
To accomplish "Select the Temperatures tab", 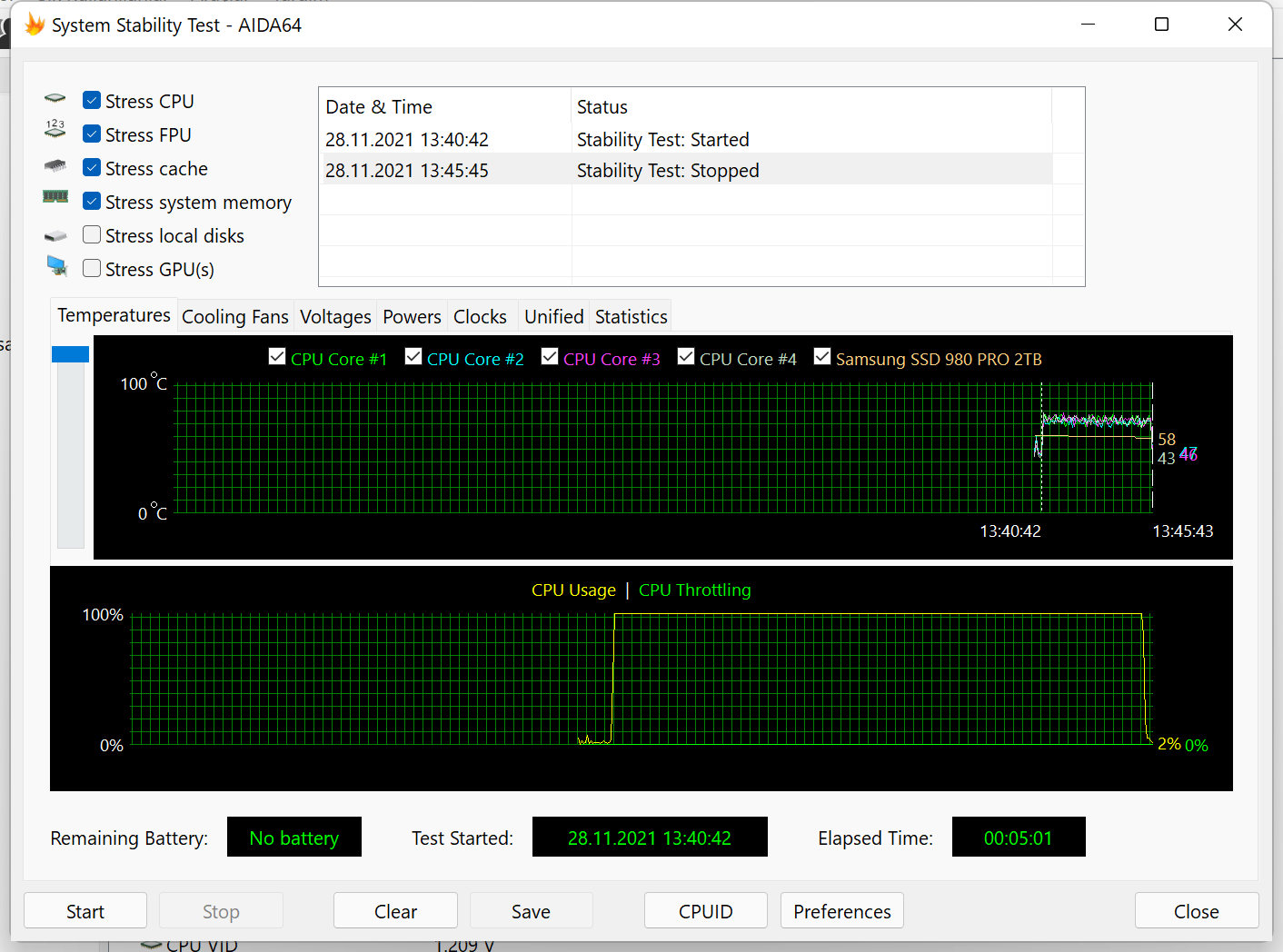I will 114,315.
